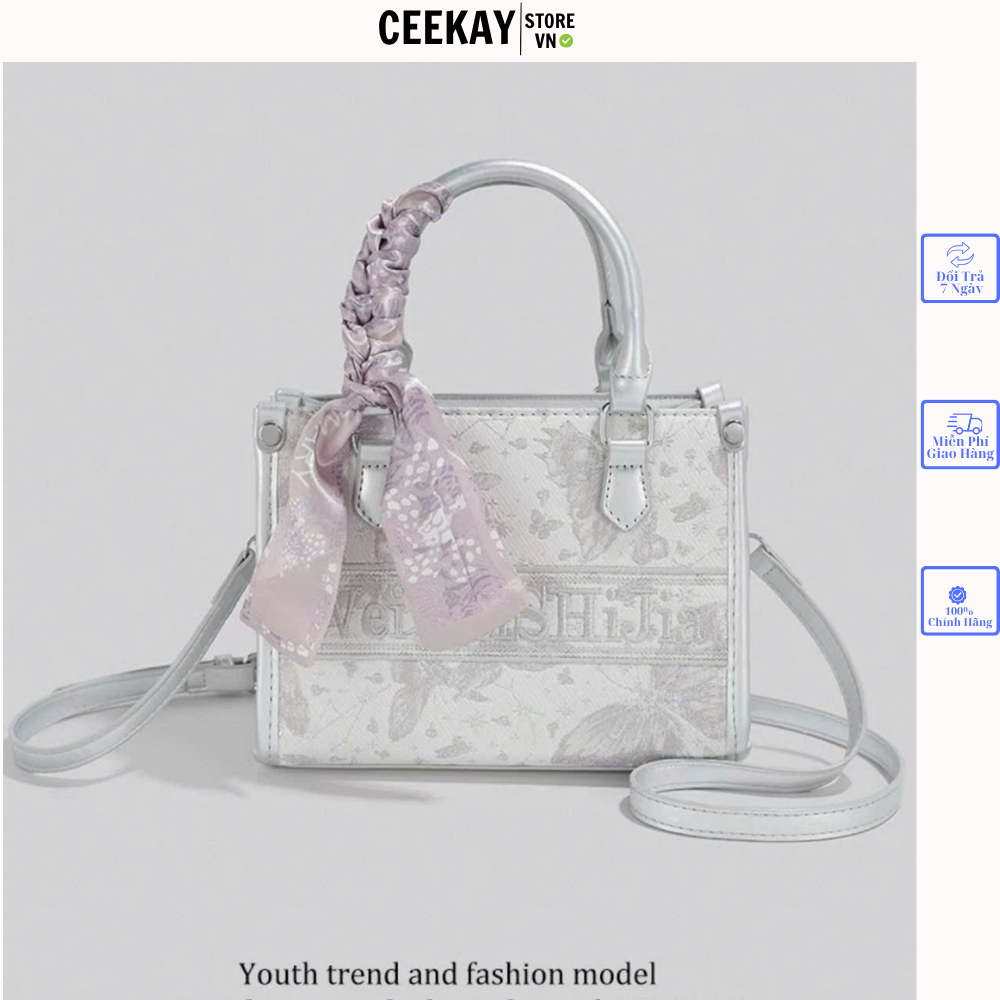Select the Youth trend and fashion model caption
Viewport: 1000px width, 1000px height.
[x=447, y=974]
